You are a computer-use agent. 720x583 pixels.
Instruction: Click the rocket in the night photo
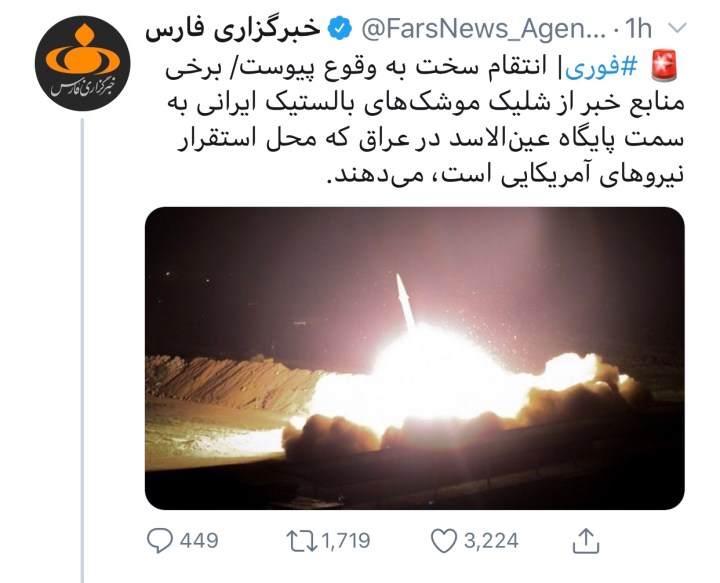[405, 301]
